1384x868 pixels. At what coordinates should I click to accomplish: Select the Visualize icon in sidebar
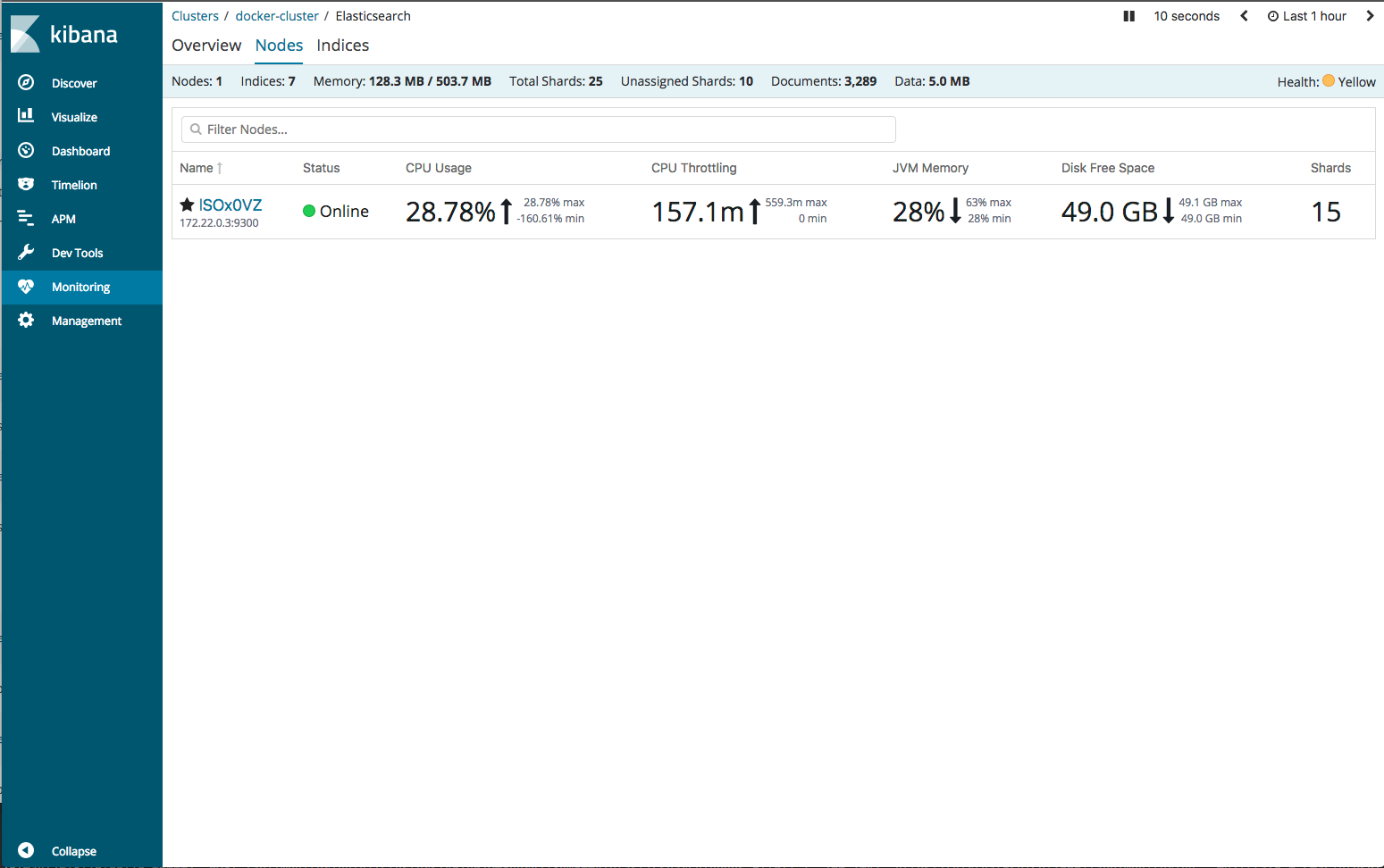[x=26, y=116]
